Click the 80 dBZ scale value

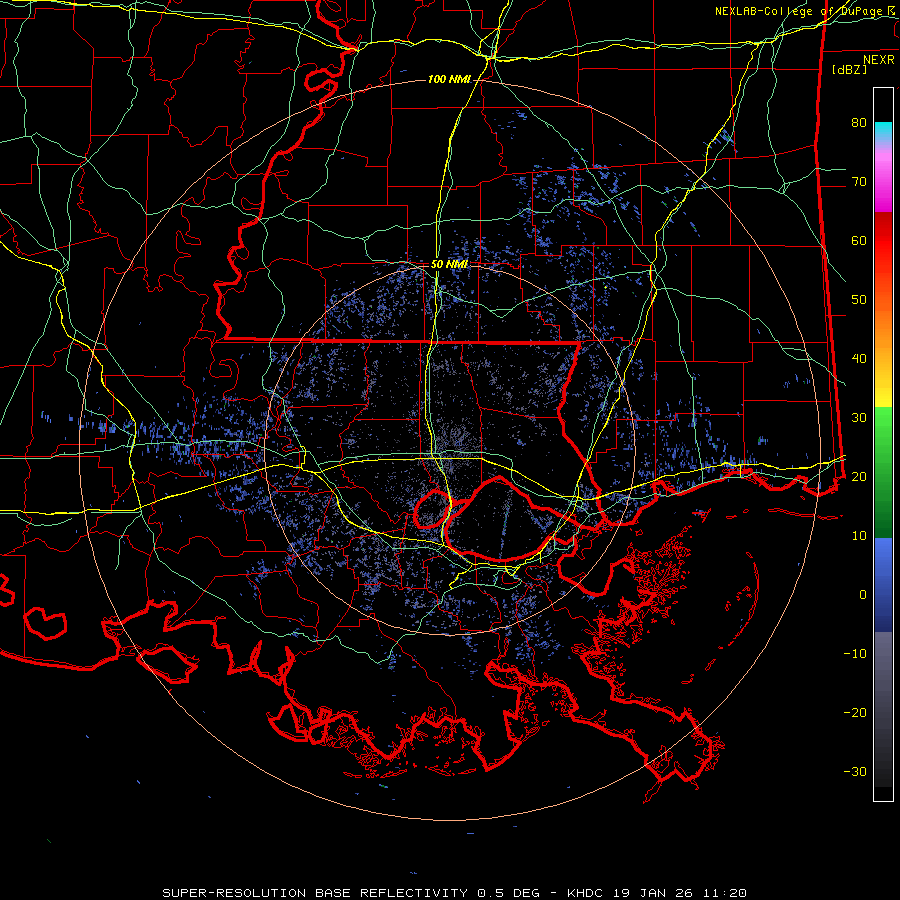(x=859, y=122)
